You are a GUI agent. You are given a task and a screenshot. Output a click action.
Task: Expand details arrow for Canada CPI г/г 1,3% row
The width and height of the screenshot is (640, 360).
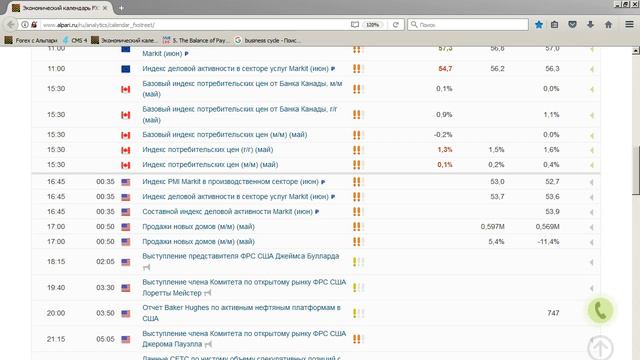pyautogui.click(x=591, y=150)
